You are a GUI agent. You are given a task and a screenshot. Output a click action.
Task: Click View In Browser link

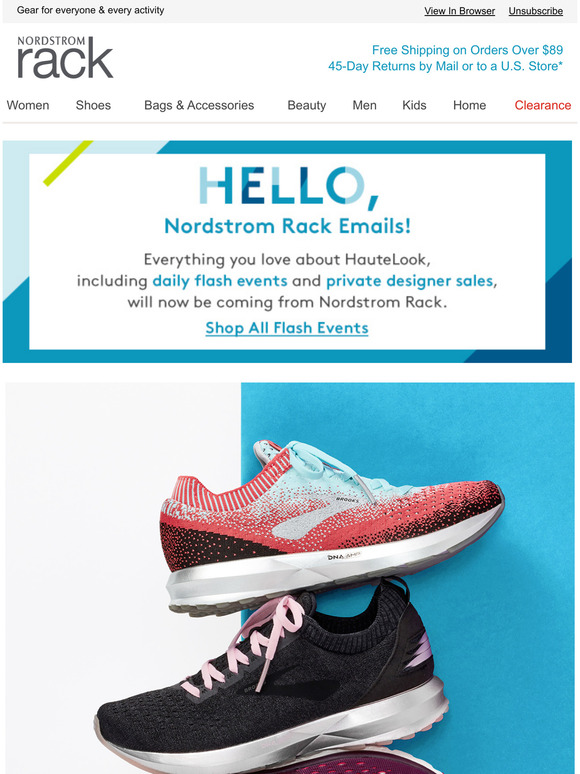pyautogui.click(x=460, y=11)
